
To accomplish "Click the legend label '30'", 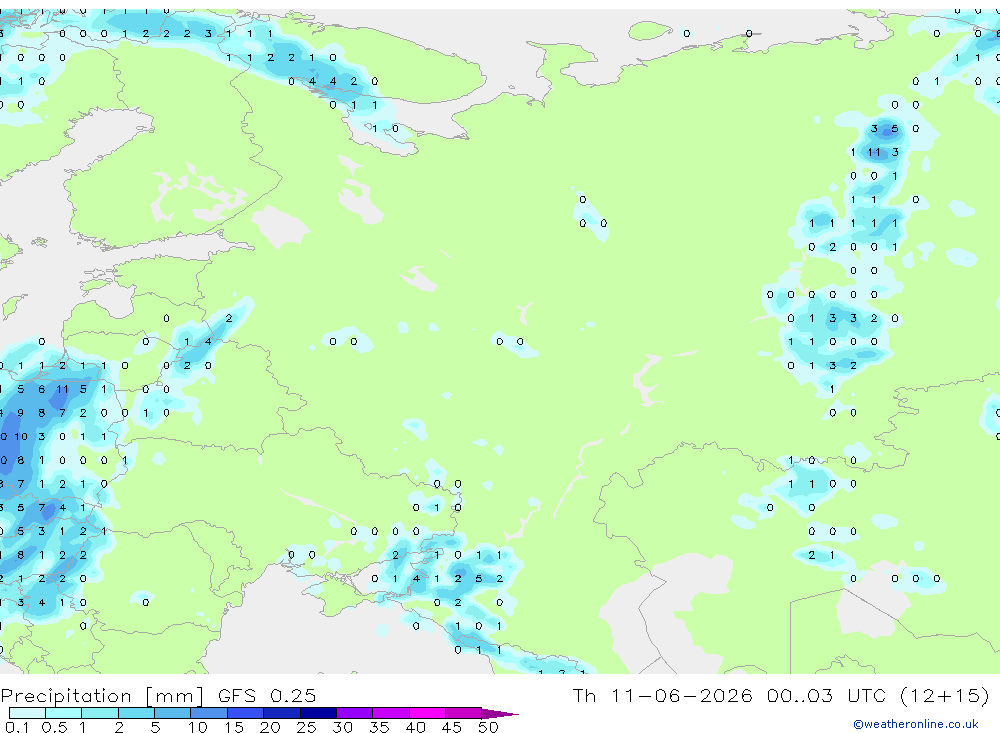I will point(342,727).
